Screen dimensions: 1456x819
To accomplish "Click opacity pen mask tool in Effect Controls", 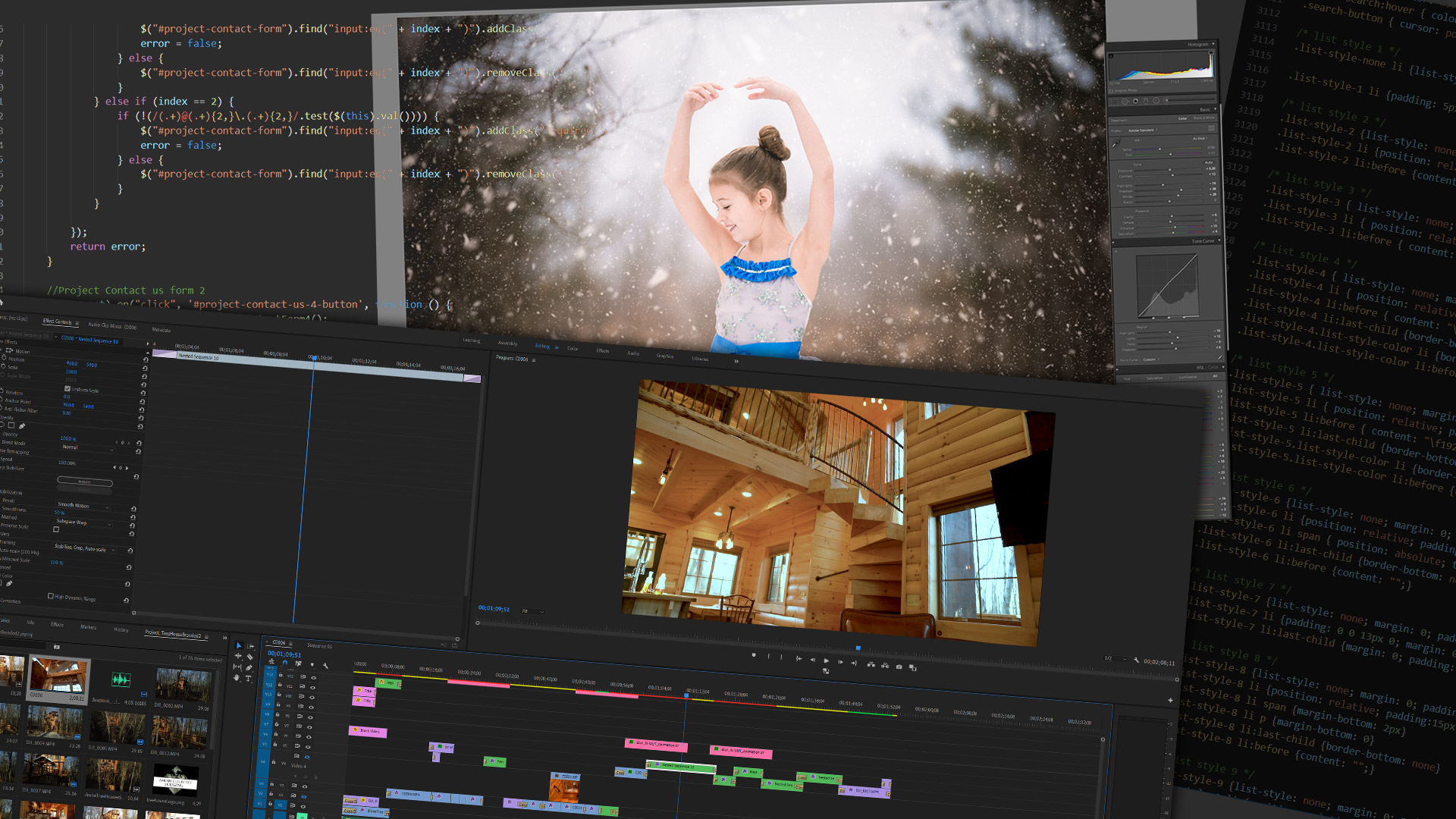I will tap(22, 426).
